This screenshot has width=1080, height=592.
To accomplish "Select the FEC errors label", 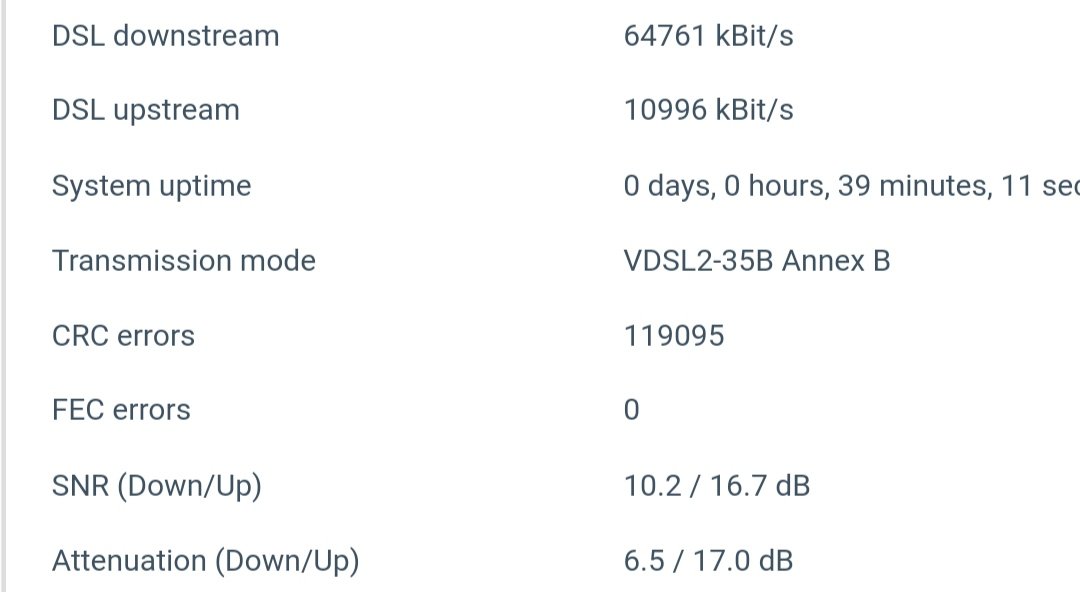I will pyautogui.click(x=121, y=410).
